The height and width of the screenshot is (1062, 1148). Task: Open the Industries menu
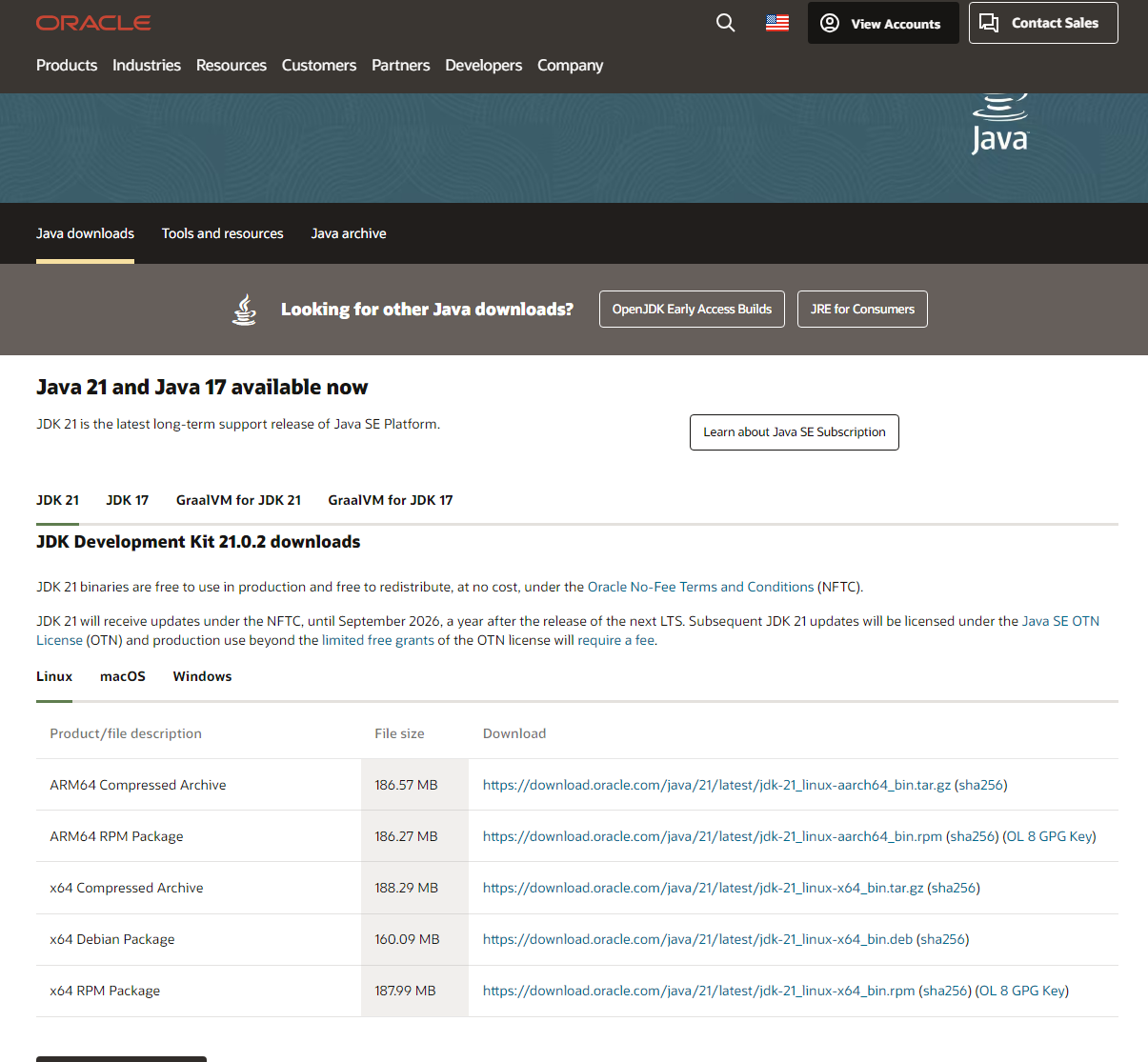147,65
